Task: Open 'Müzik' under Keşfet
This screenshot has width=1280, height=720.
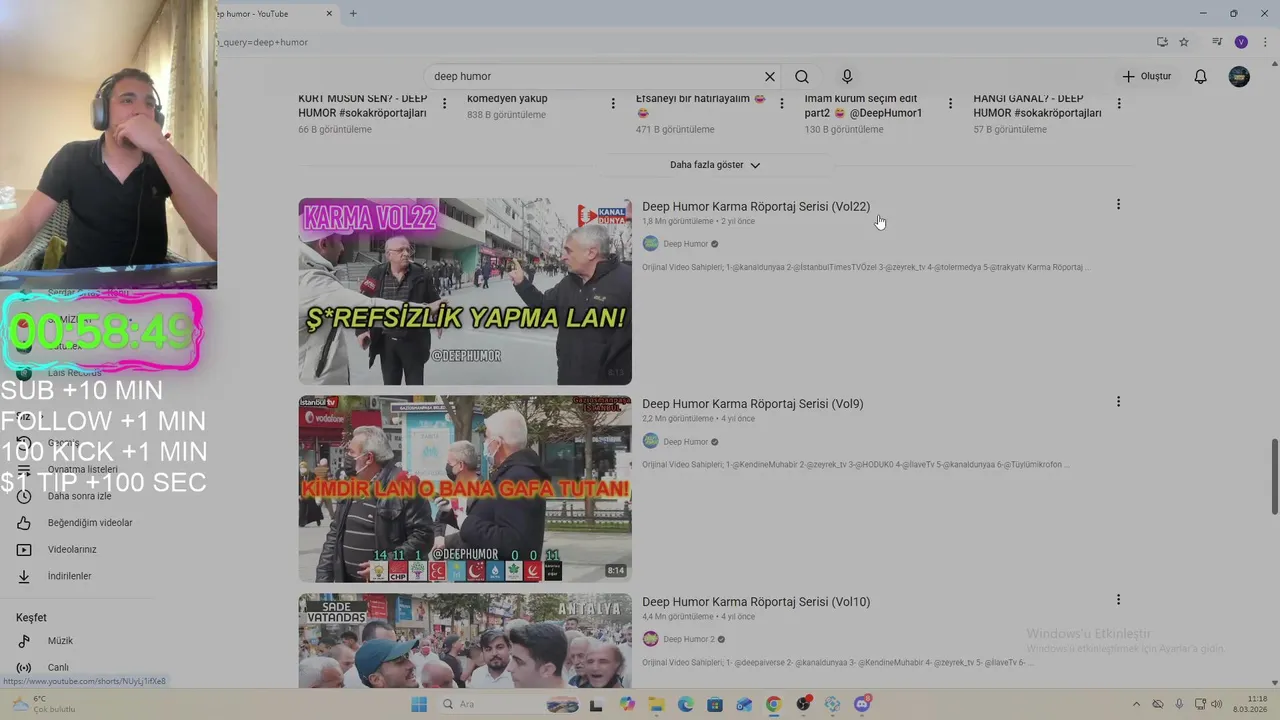Action: [60, 641]
